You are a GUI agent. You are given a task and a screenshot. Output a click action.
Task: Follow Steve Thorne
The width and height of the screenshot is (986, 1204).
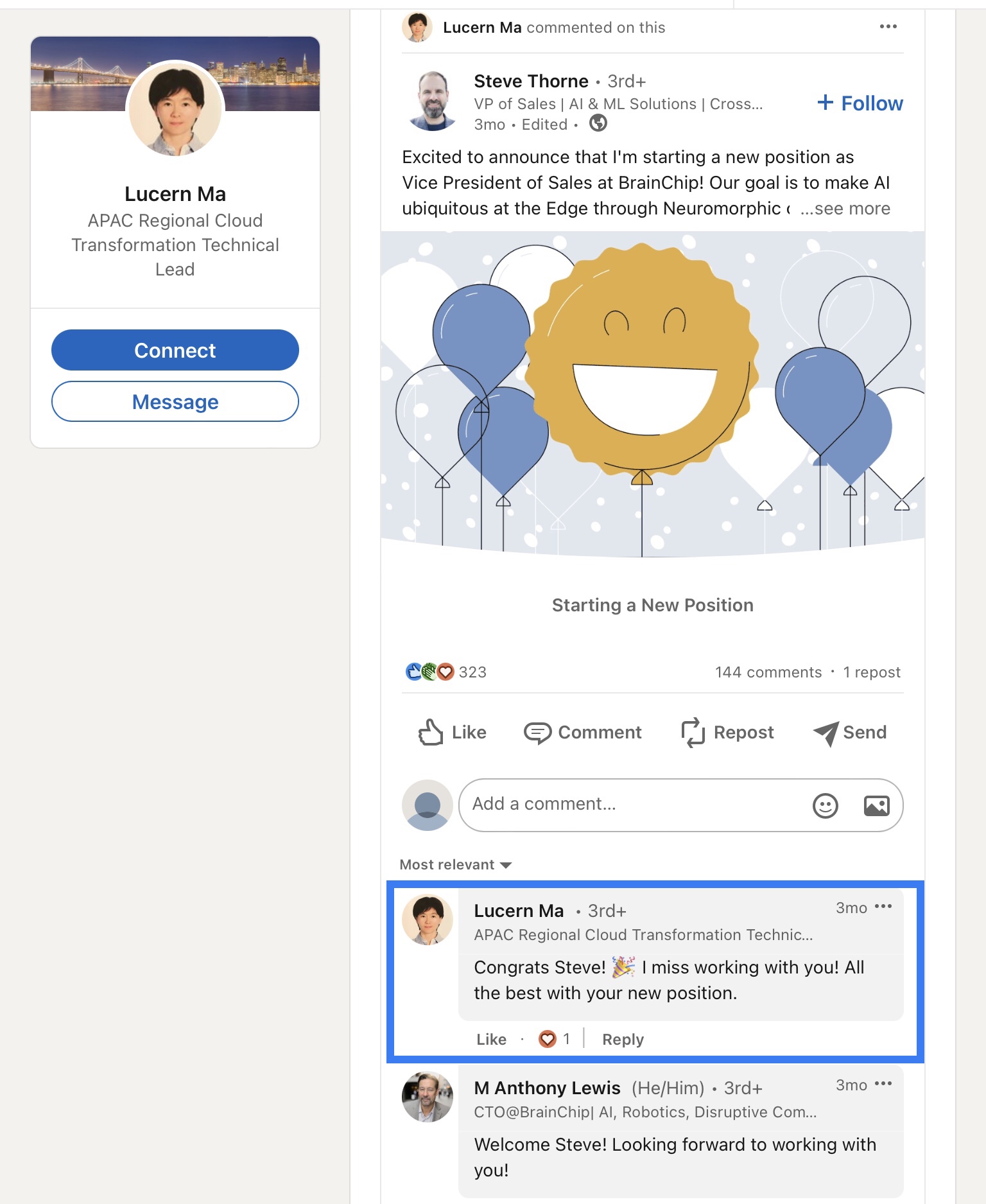(x=860, y=103)
